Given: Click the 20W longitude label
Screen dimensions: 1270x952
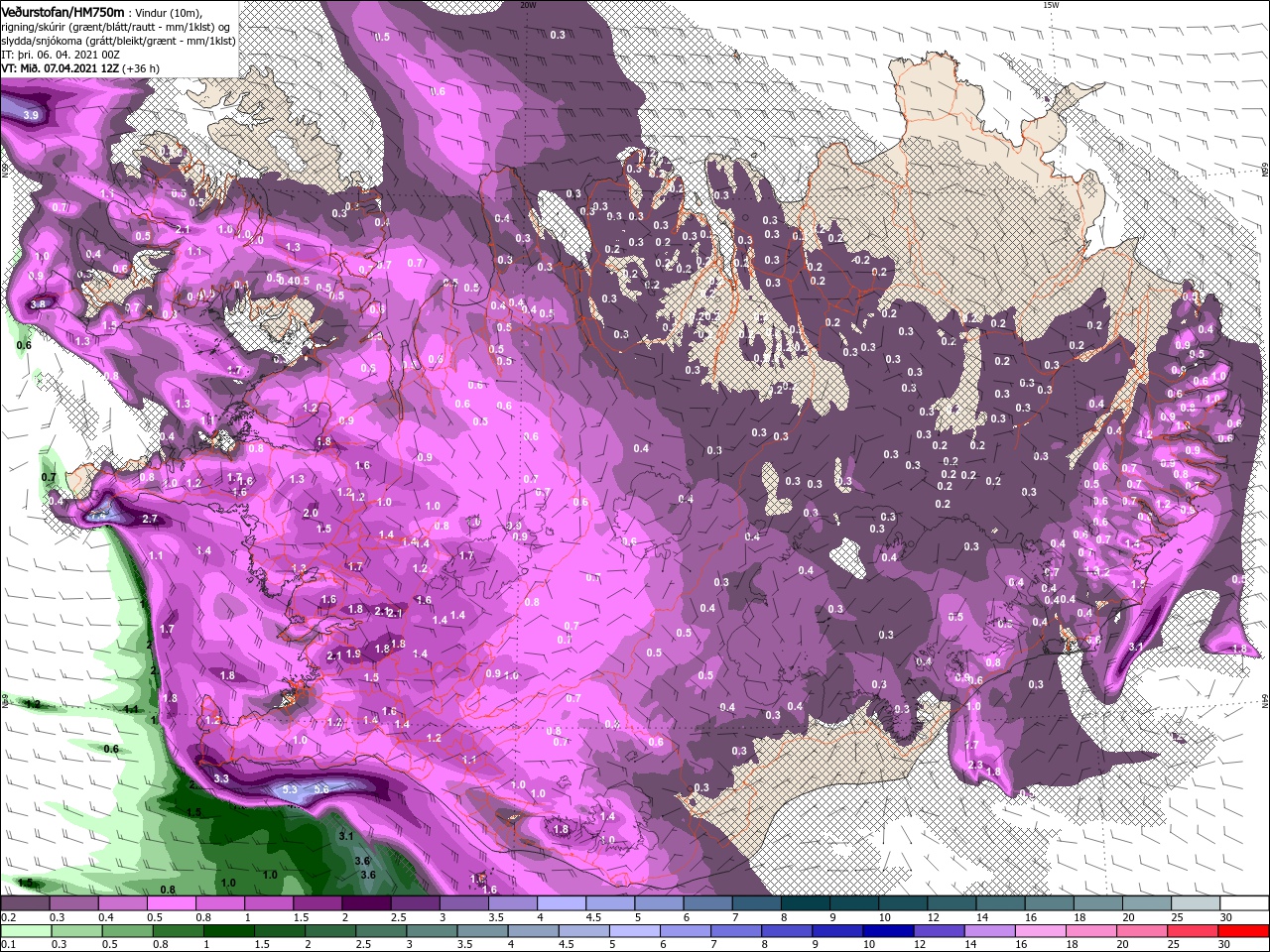Looking at the screenshot, I should 527,4.
